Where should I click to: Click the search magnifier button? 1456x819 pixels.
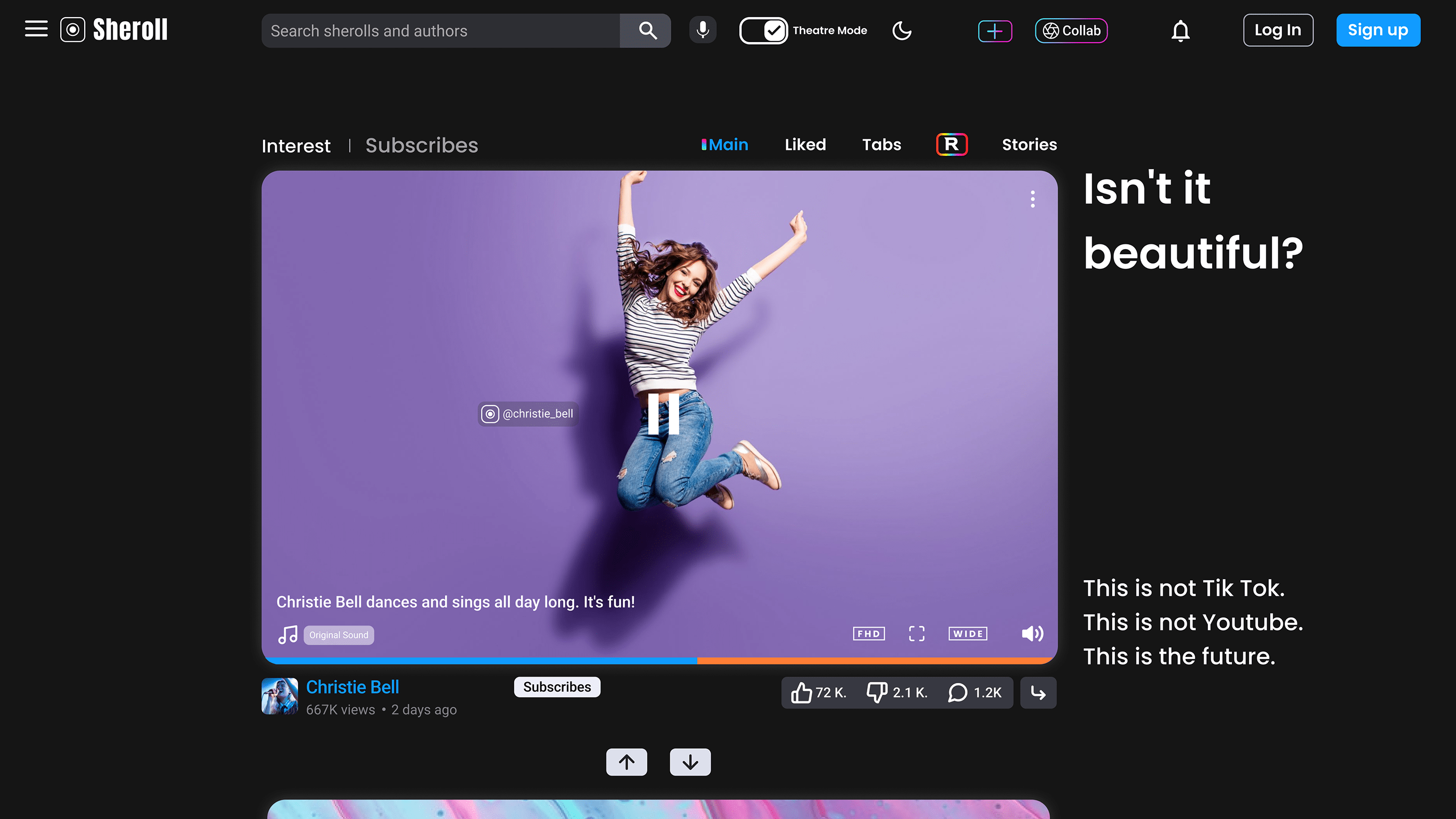tap(647, 31)
